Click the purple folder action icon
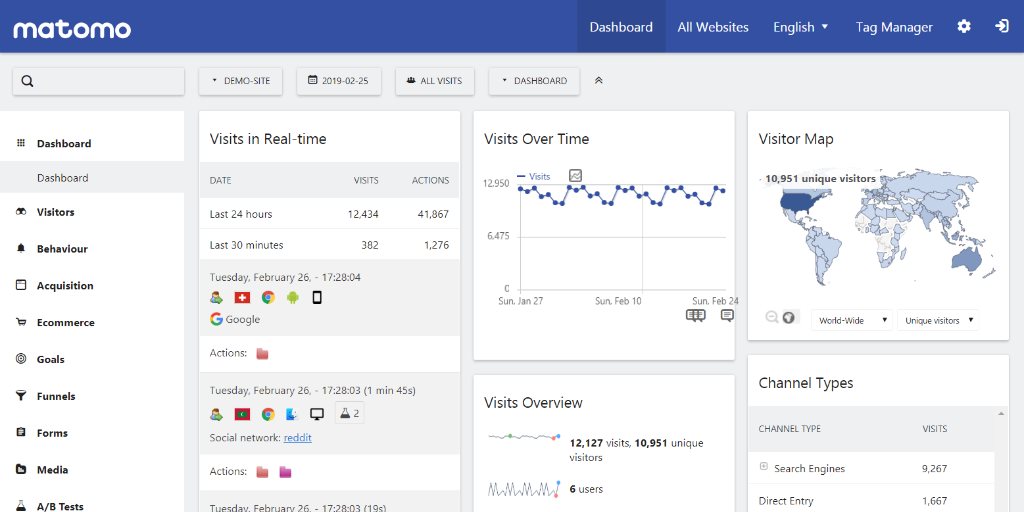Viewport: 1024px width, 512px height. (285, 472)
